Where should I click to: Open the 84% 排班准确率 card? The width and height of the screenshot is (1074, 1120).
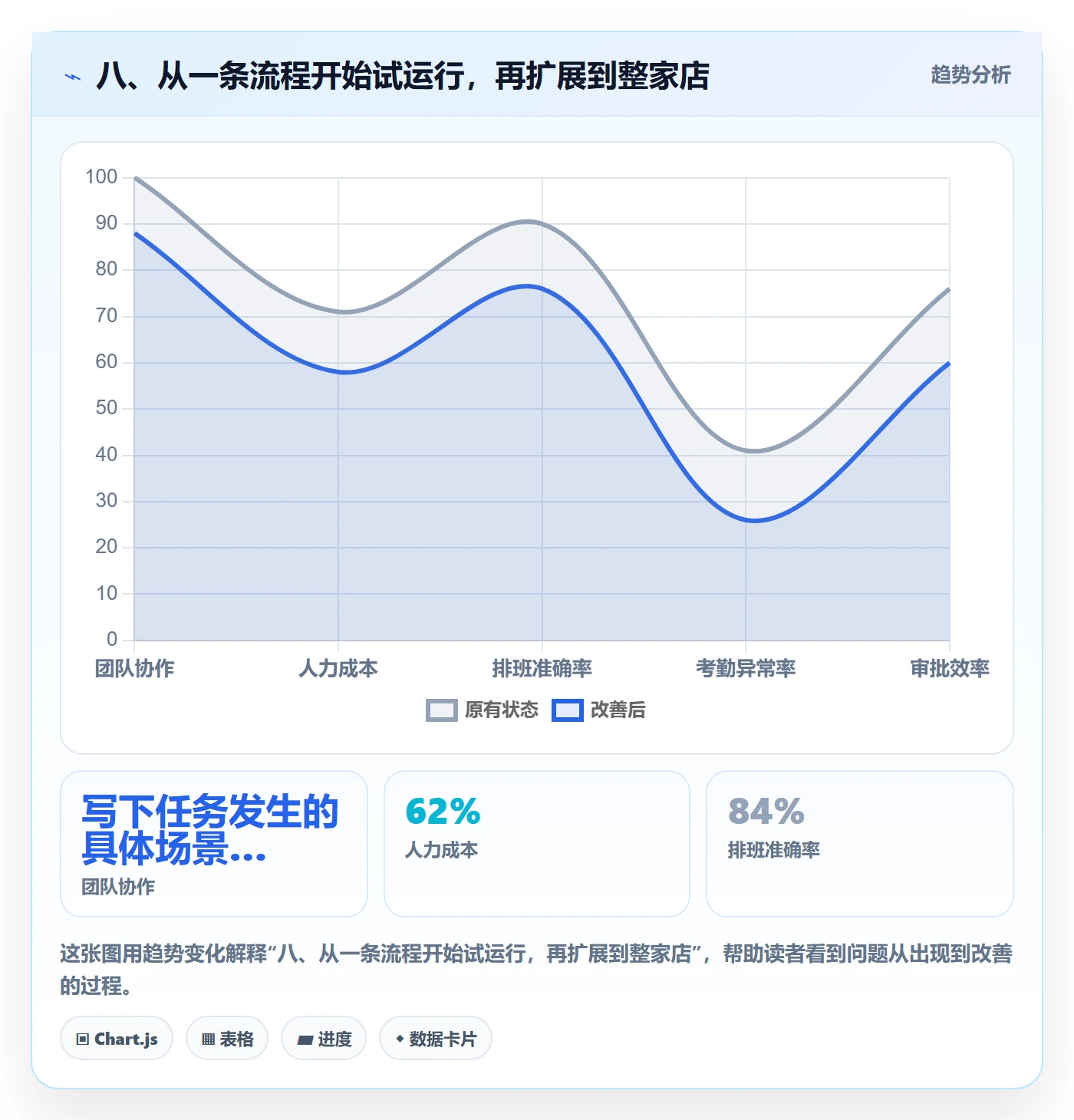coord(860,844)
